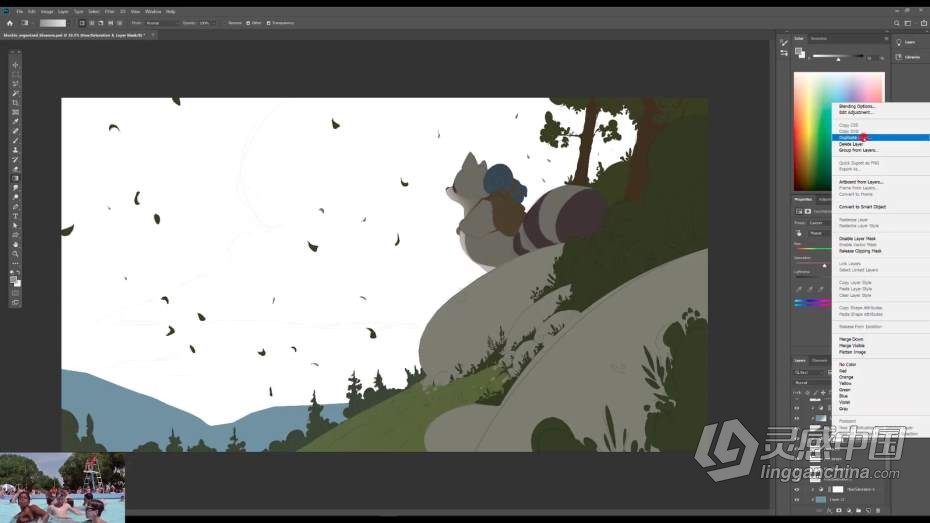Open the gradient picker dropdown arrow
Image resolution: width=930 pixels, height=523 pixels.
coord(69,23)
